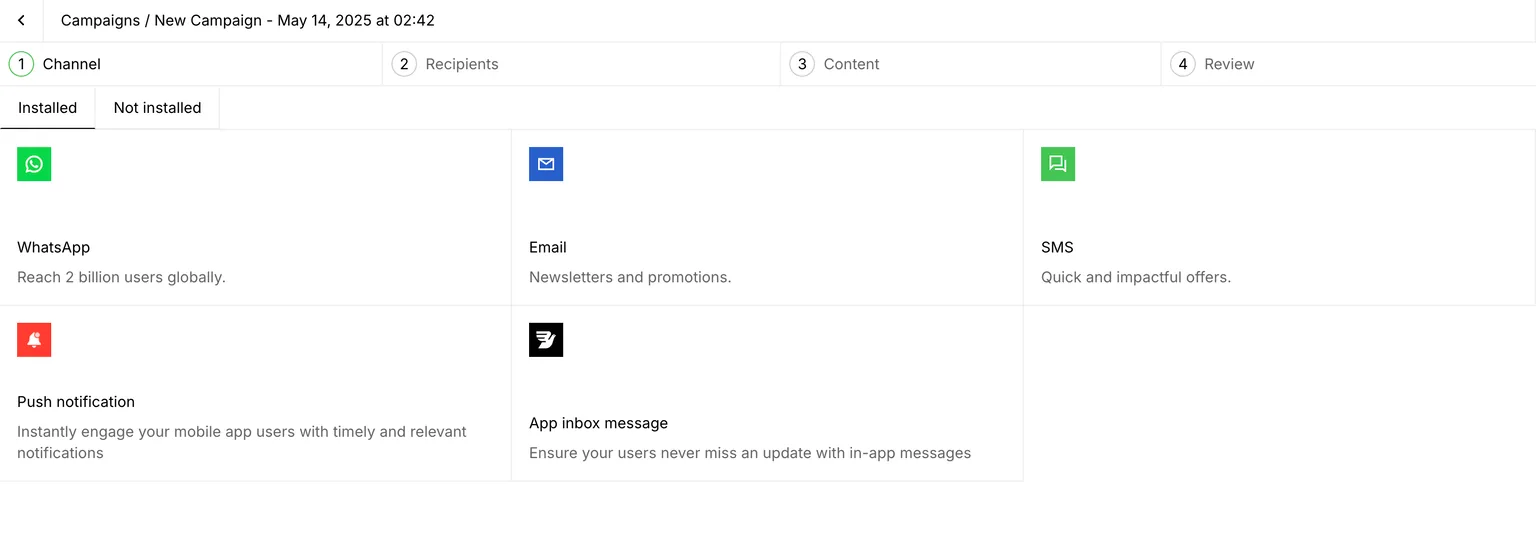Choose App inbox message card description
Screen dimensions: 1536x538
pos(750,453)
